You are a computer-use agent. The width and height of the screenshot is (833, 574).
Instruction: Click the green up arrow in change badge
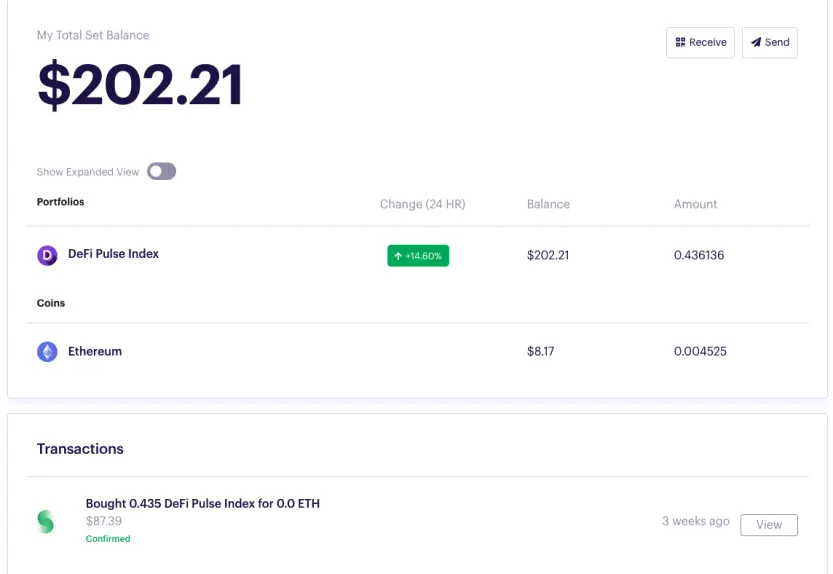[398, 256]
